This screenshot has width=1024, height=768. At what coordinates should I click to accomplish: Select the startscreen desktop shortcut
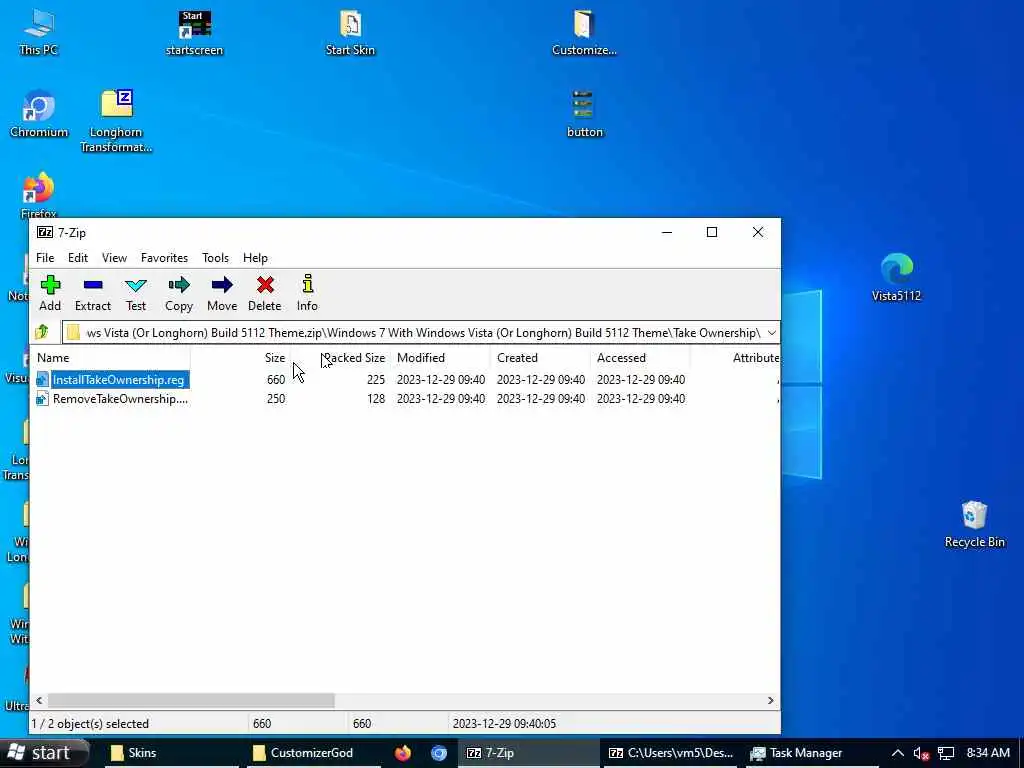pyautogui.click(x=194, y=33)
